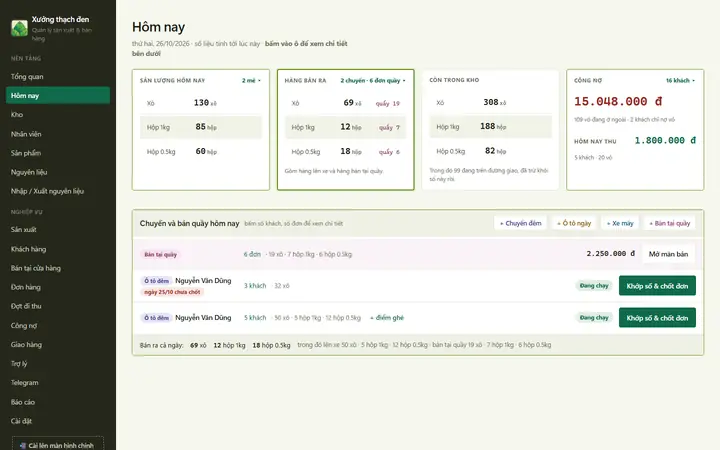Click the Mở màn bán button

[668, 254]
